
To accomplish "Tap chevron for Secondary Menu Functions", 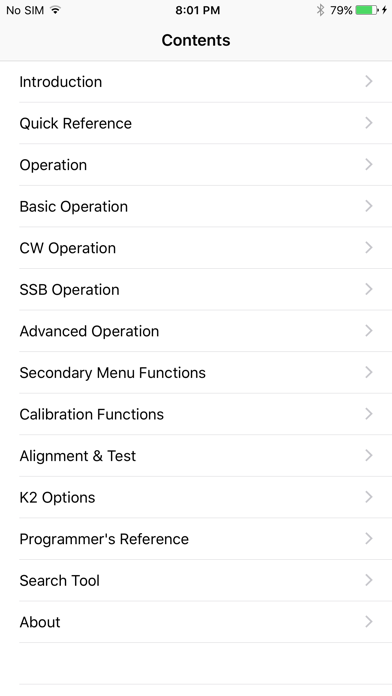I will pyautogui.click(x=368, y=372).
